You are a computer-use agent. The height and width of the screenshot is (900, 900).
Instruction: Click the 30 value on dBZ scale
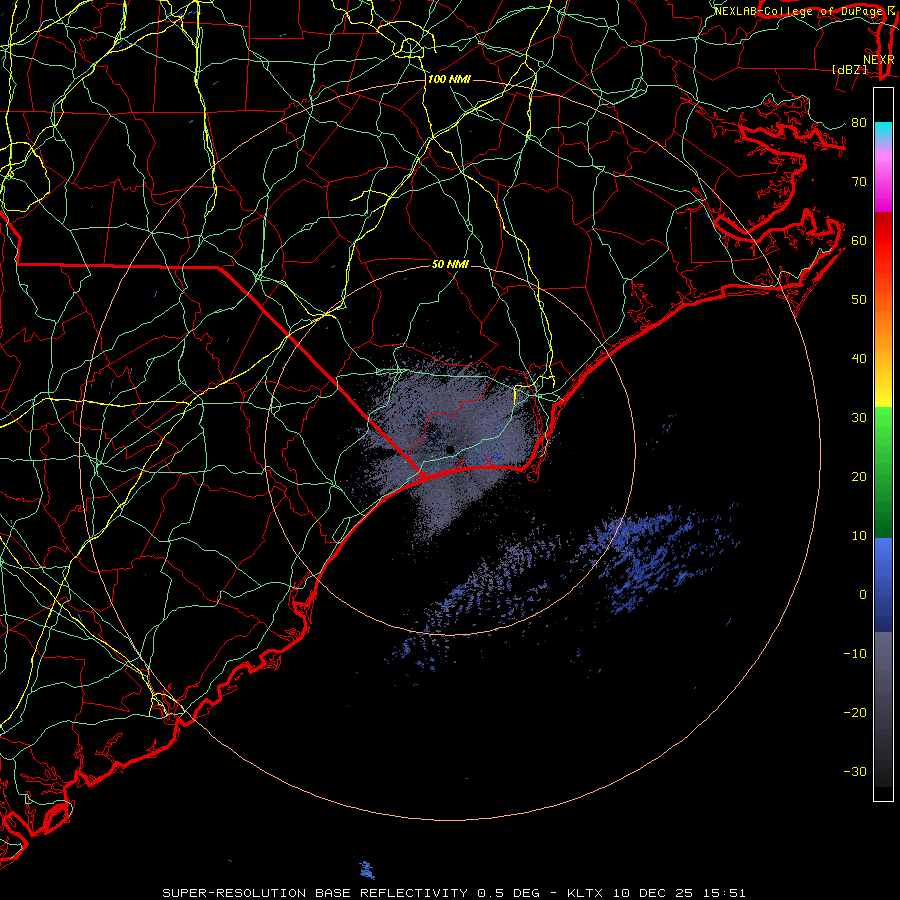859,417
